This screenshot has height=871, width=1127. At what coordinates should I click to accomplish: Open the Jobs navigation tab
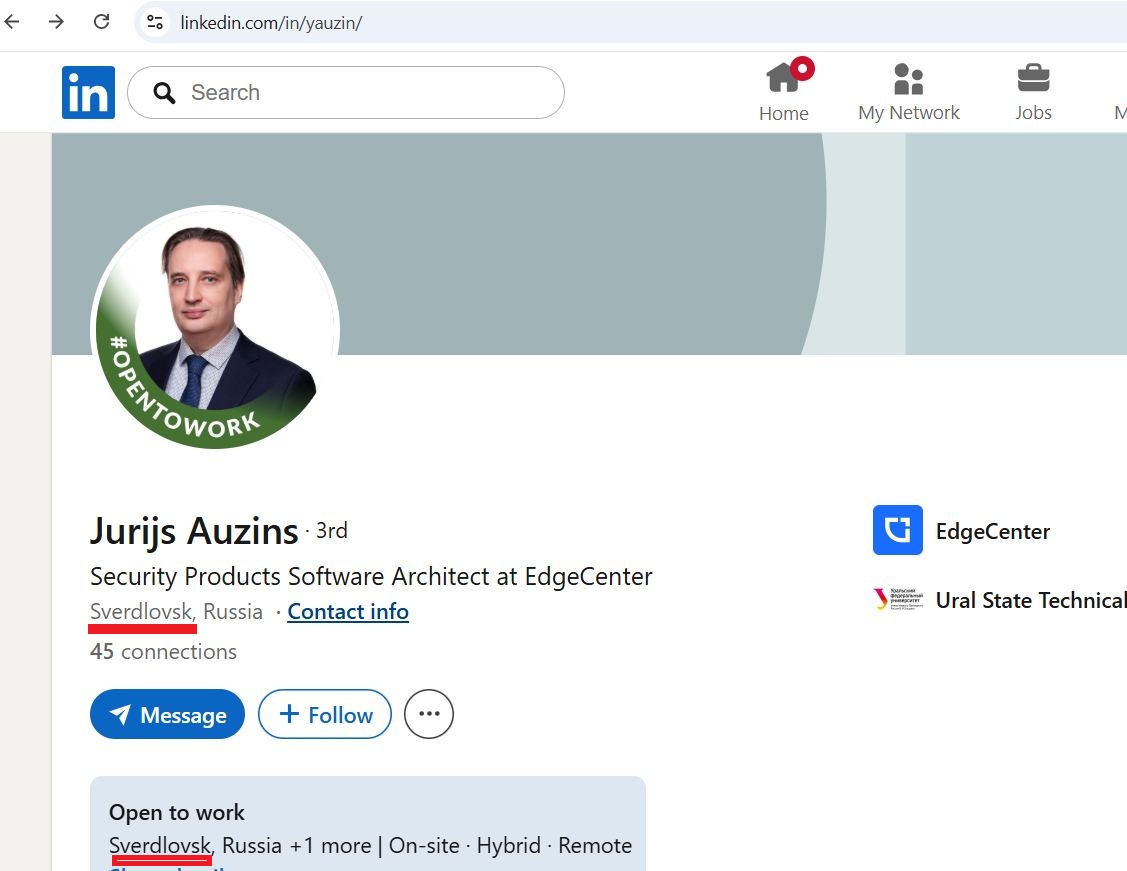[1034, 93]
